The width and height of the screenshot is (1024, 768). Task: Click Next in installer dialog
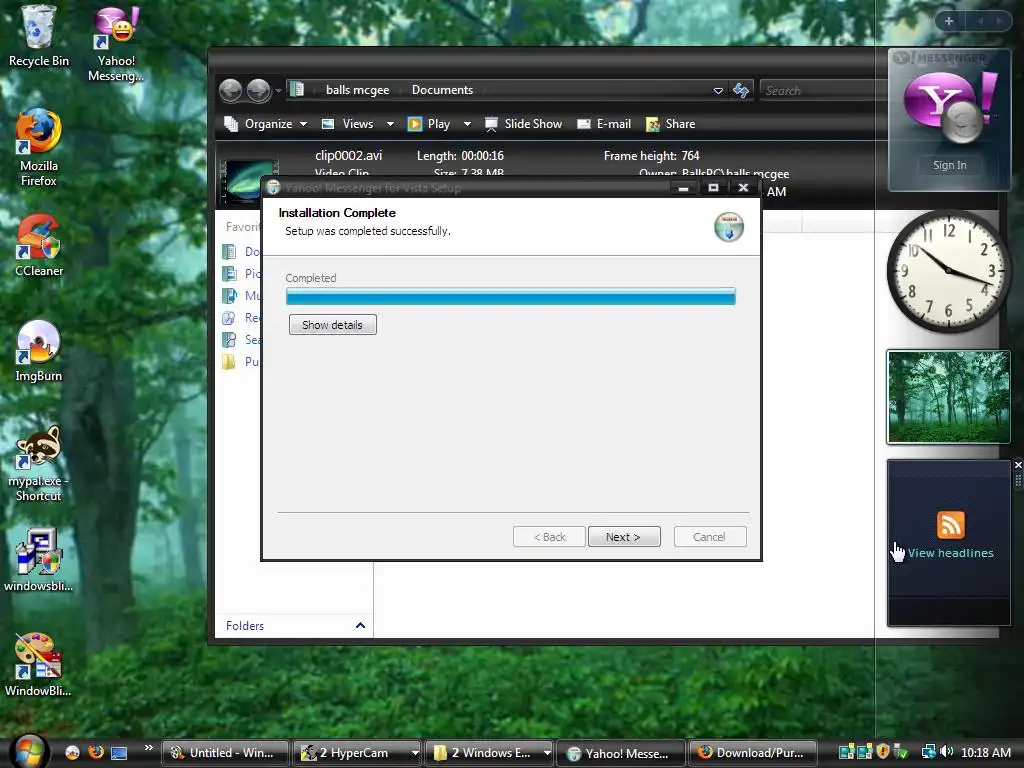624,537
